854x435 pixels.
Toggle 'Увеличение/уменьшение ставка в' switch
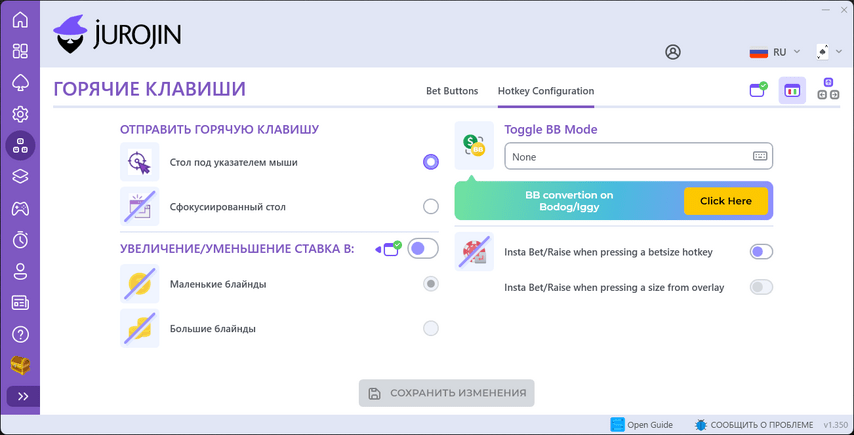(x=423, y=249)
